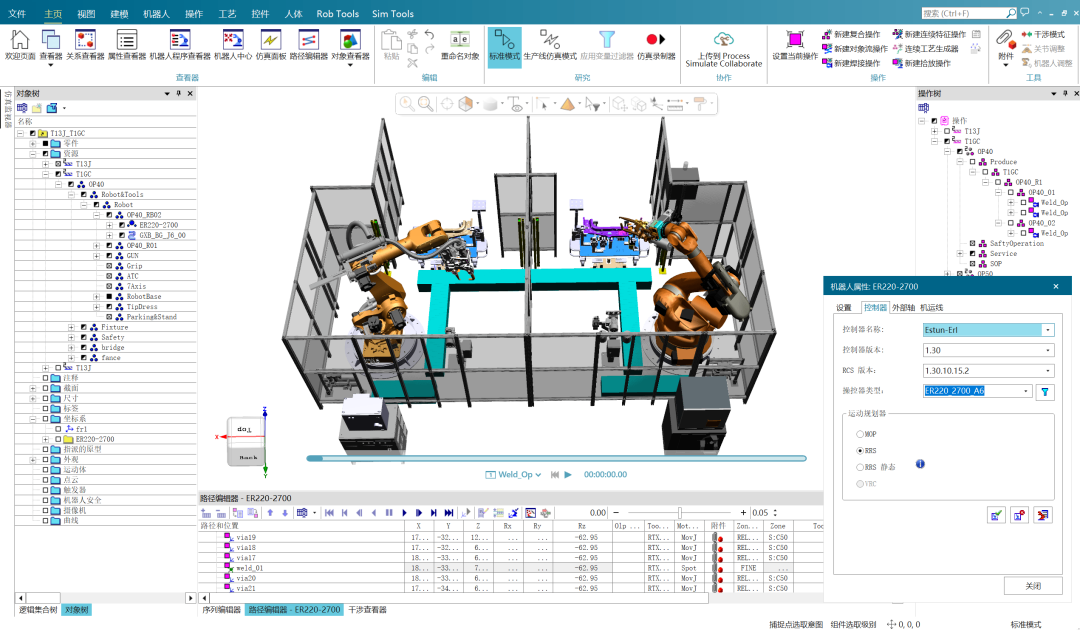Click the 仿真录制器 record icon

click(656, 44)
